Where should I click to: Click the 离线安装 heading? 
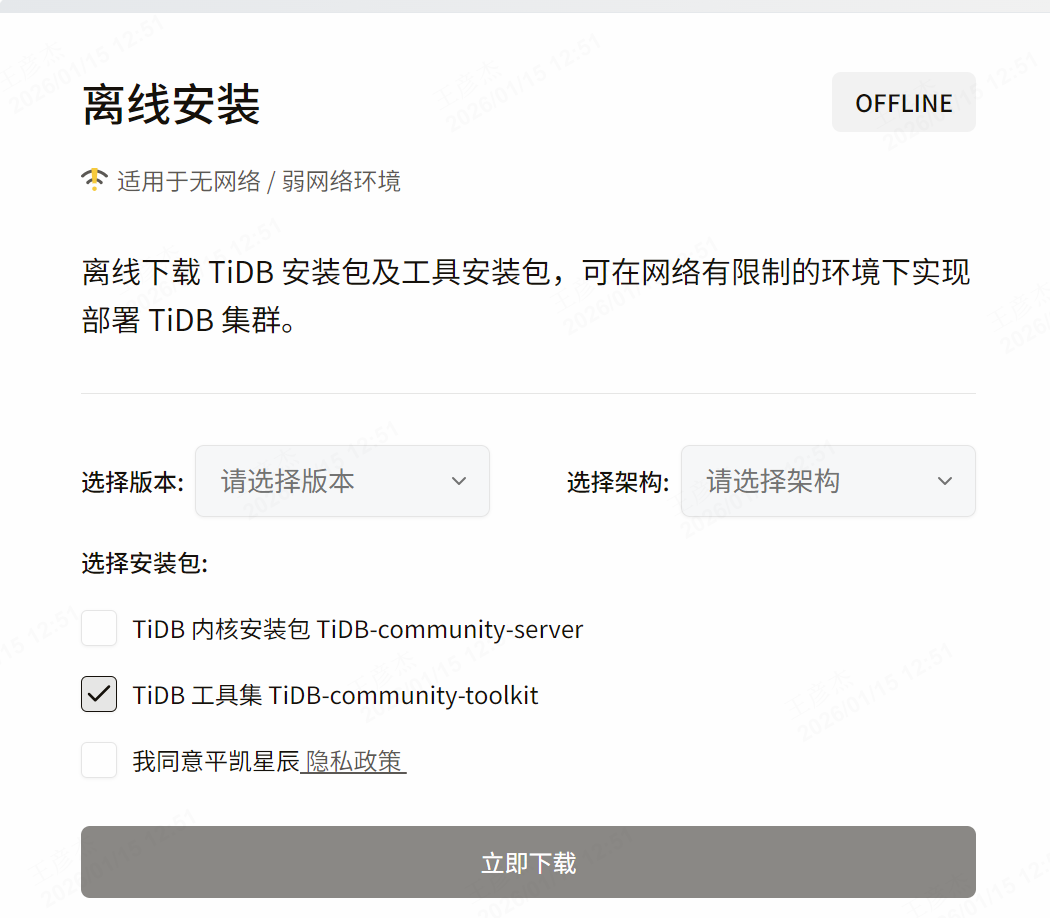pos(171,105)
